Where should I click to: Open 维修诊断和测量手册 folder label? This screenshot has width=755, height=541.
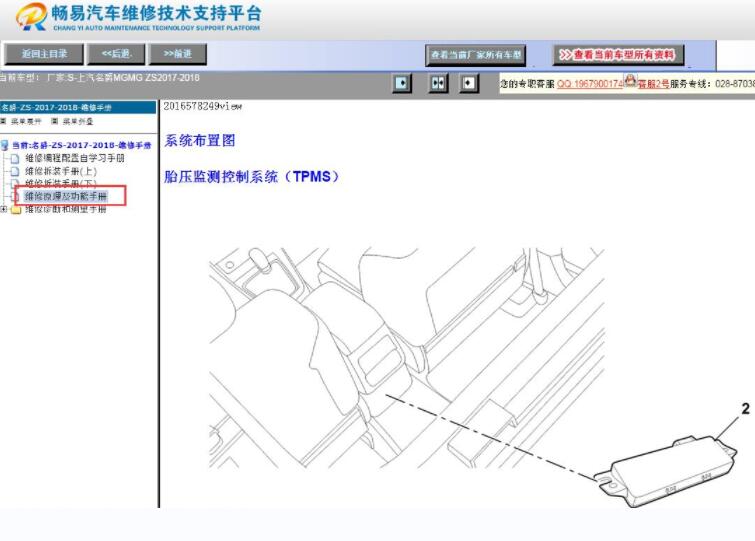[65, 209]
